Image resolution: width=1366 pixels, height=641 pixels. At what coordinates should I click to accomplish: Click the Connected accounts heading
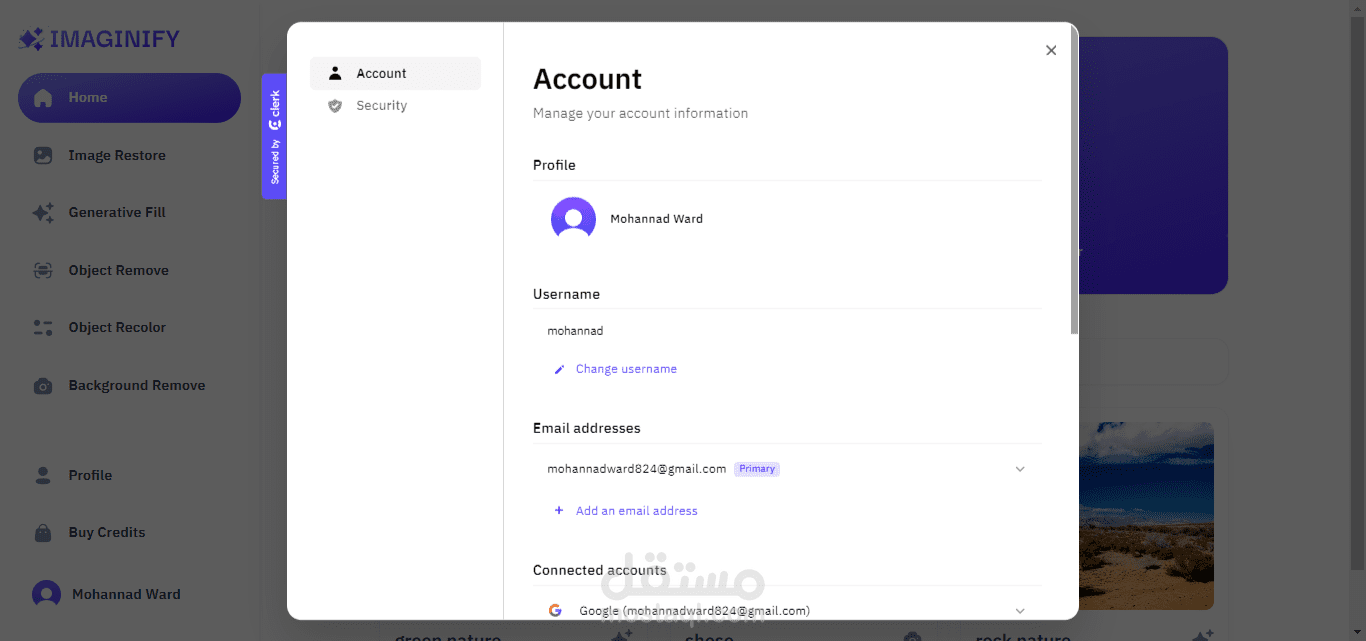pos(599,570)
